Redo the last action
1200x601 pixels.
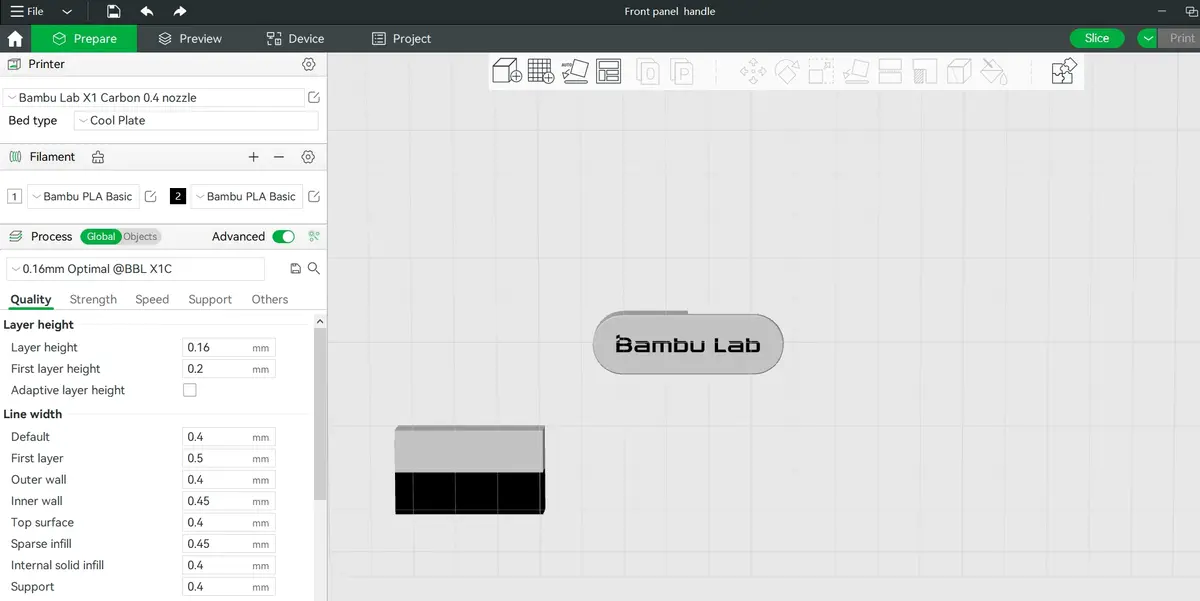(x=179, y=11)
